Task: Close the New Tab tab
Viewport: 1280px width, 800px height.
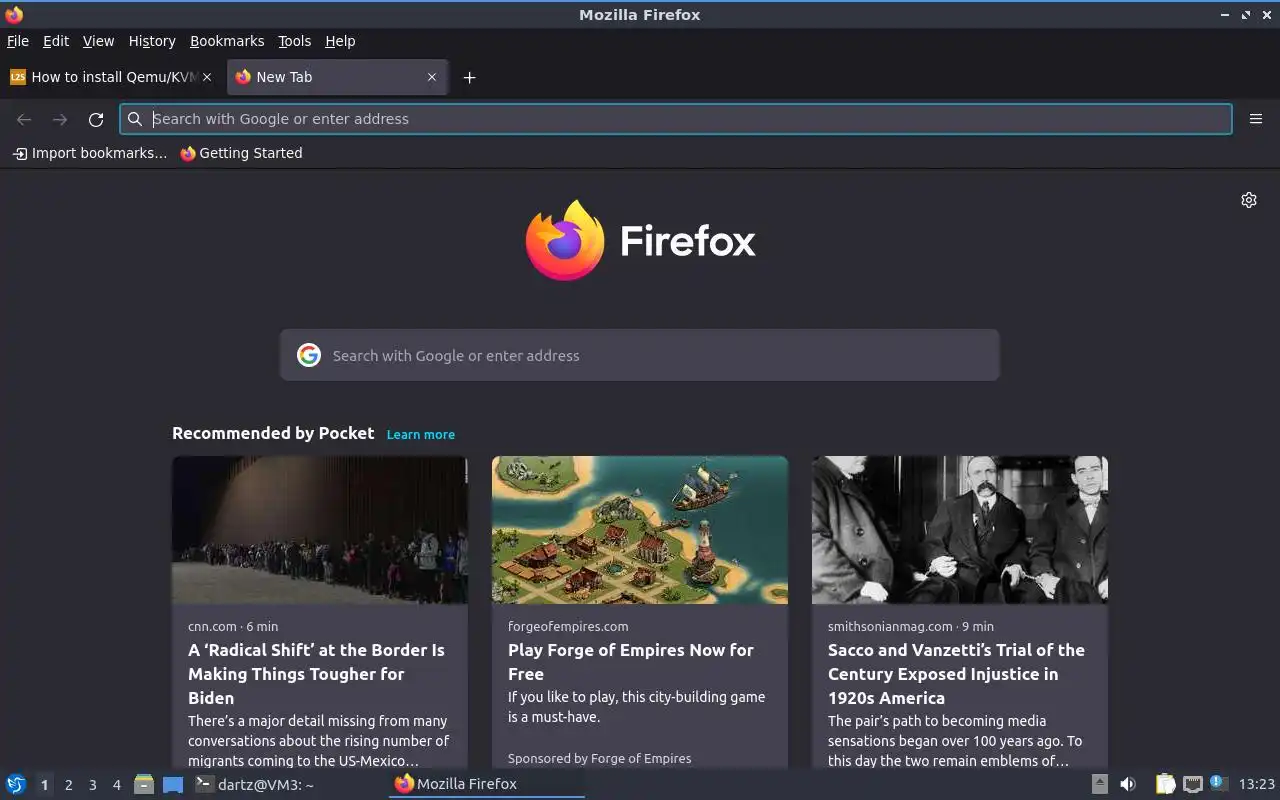Action: 432,77
